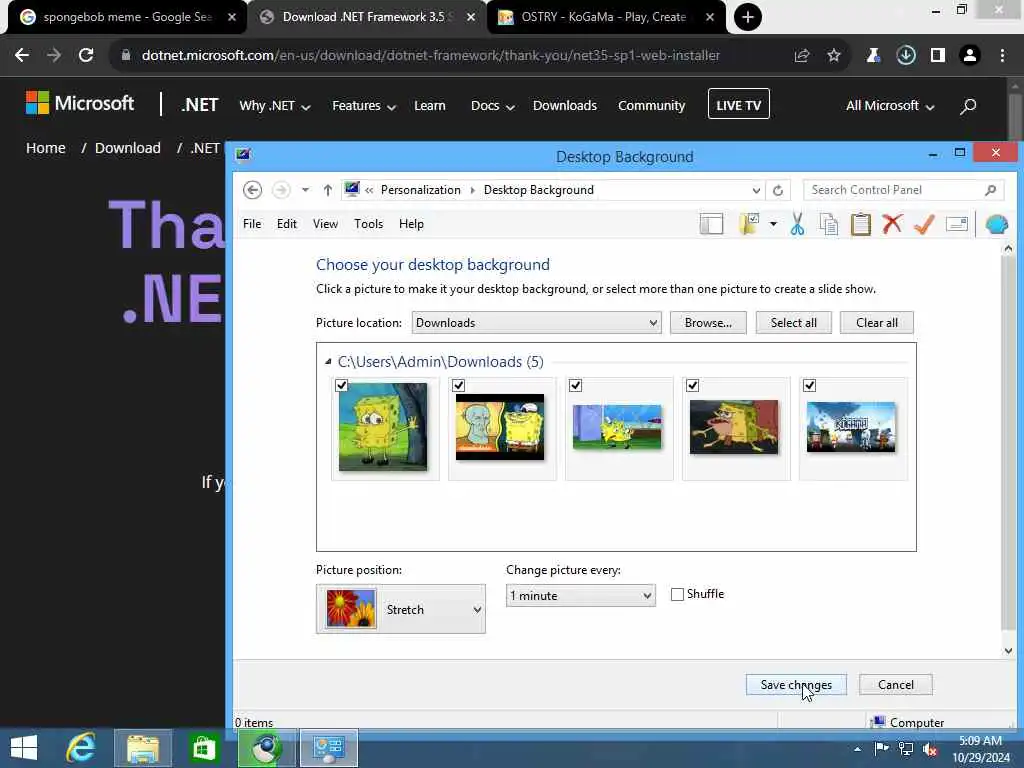Screen dimensions: 1024x768
Task: Switch to the spongebob meme Google tab
Action: point(127,17)
